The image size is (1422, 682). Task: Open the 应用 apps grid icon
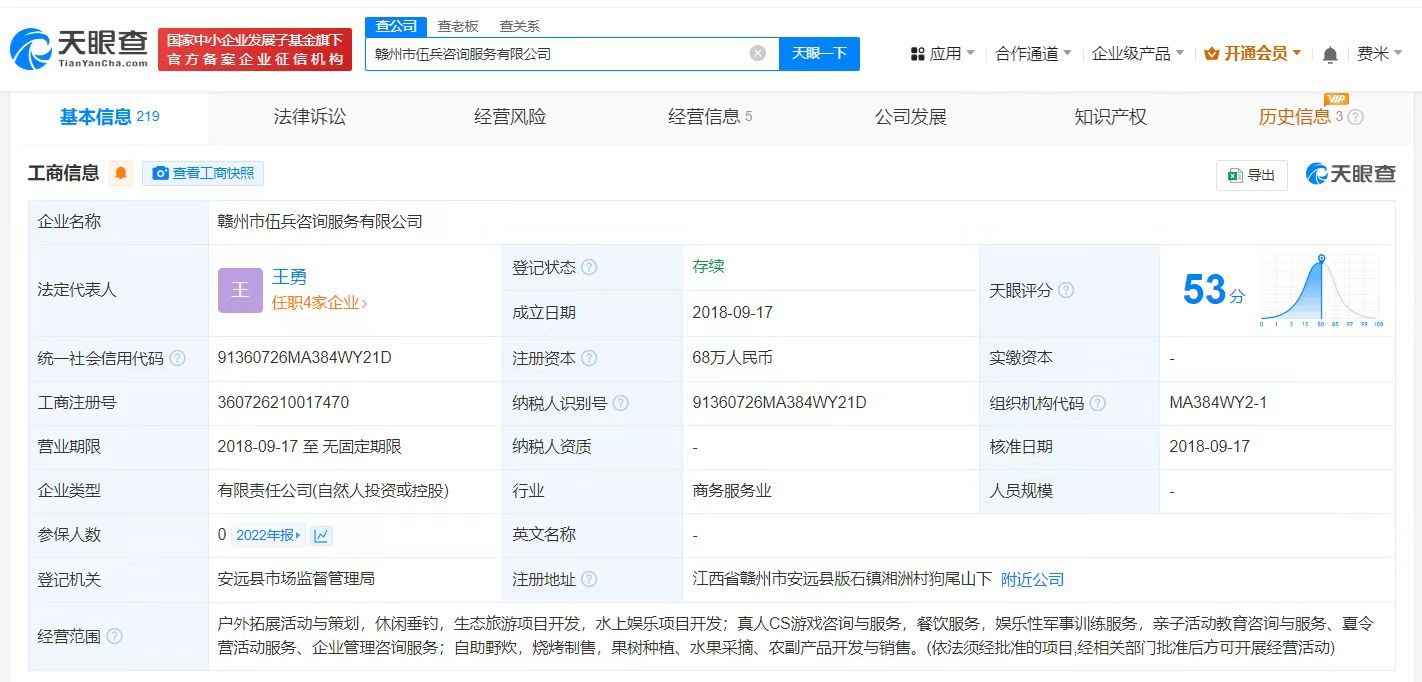tap(920, 53)
